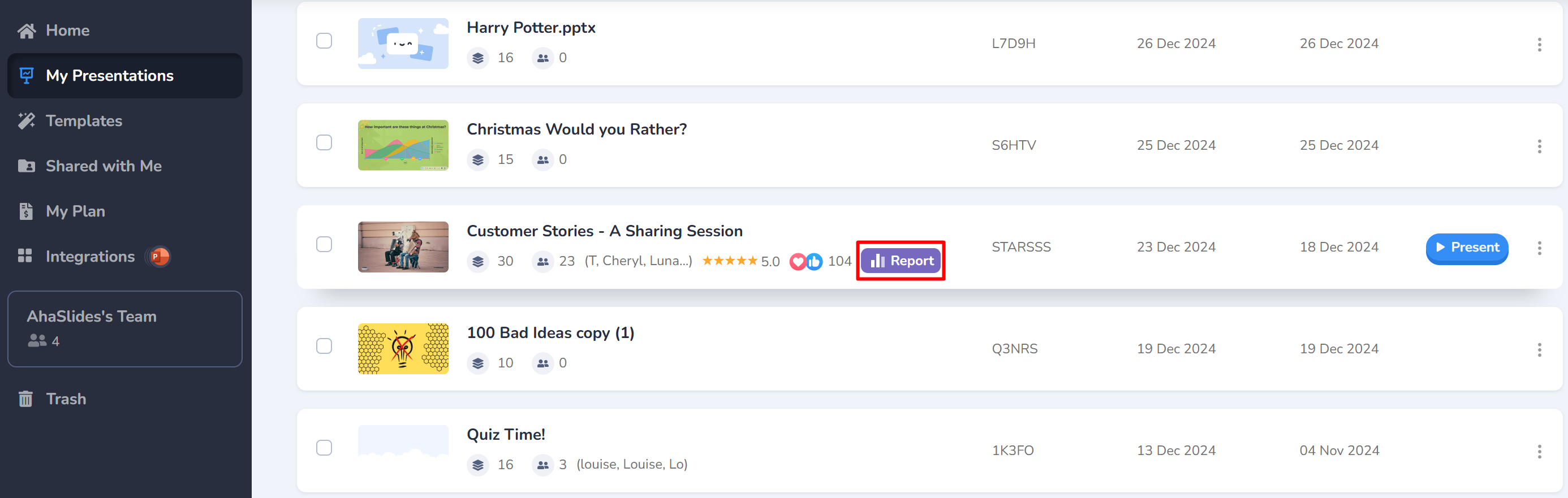Open the 100 Bad Ideas thumbnail
The height and width of the screenshot is (498, 1568).
[403, 348]
